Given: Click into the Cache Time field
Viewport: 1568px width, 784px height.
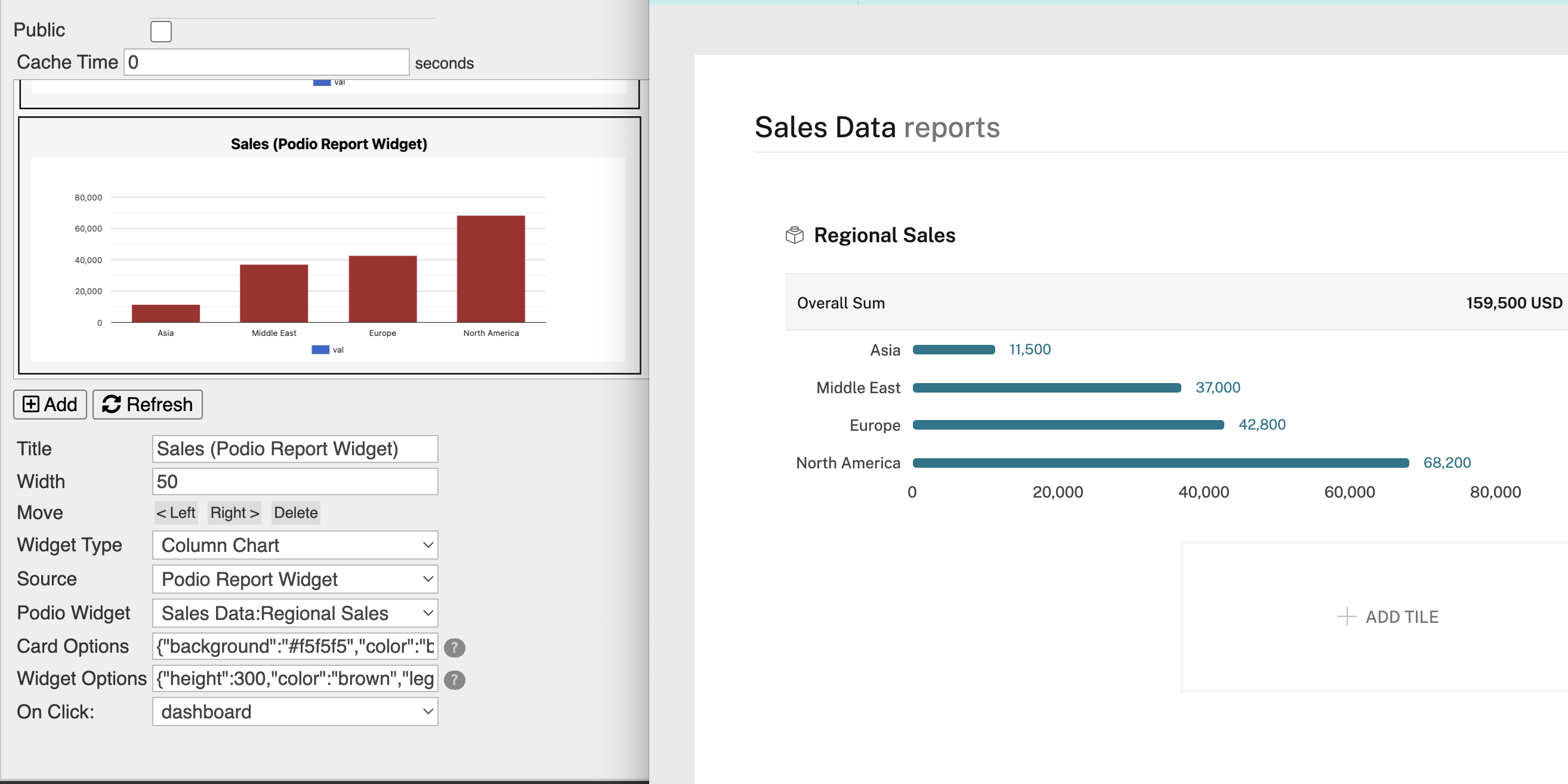Looking at the screenshot, I should tap(266, 62).
